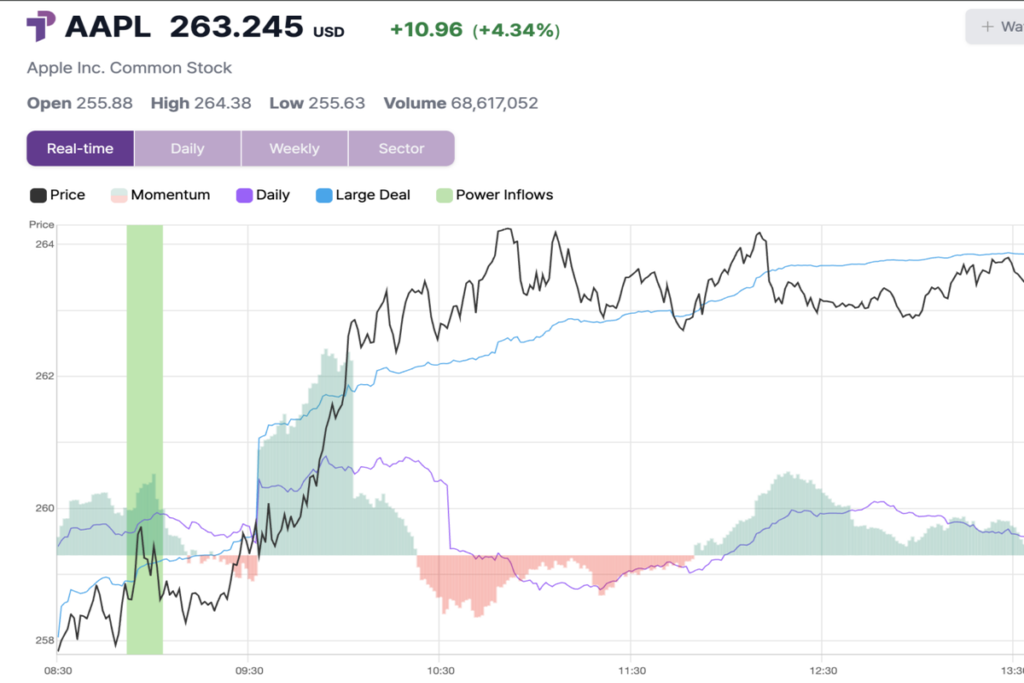The height and width of the screenshot is (683, 1024).
Task: Switch to the Daily timeframe tab
Action: pyautogui.click(x=187, y=148)
